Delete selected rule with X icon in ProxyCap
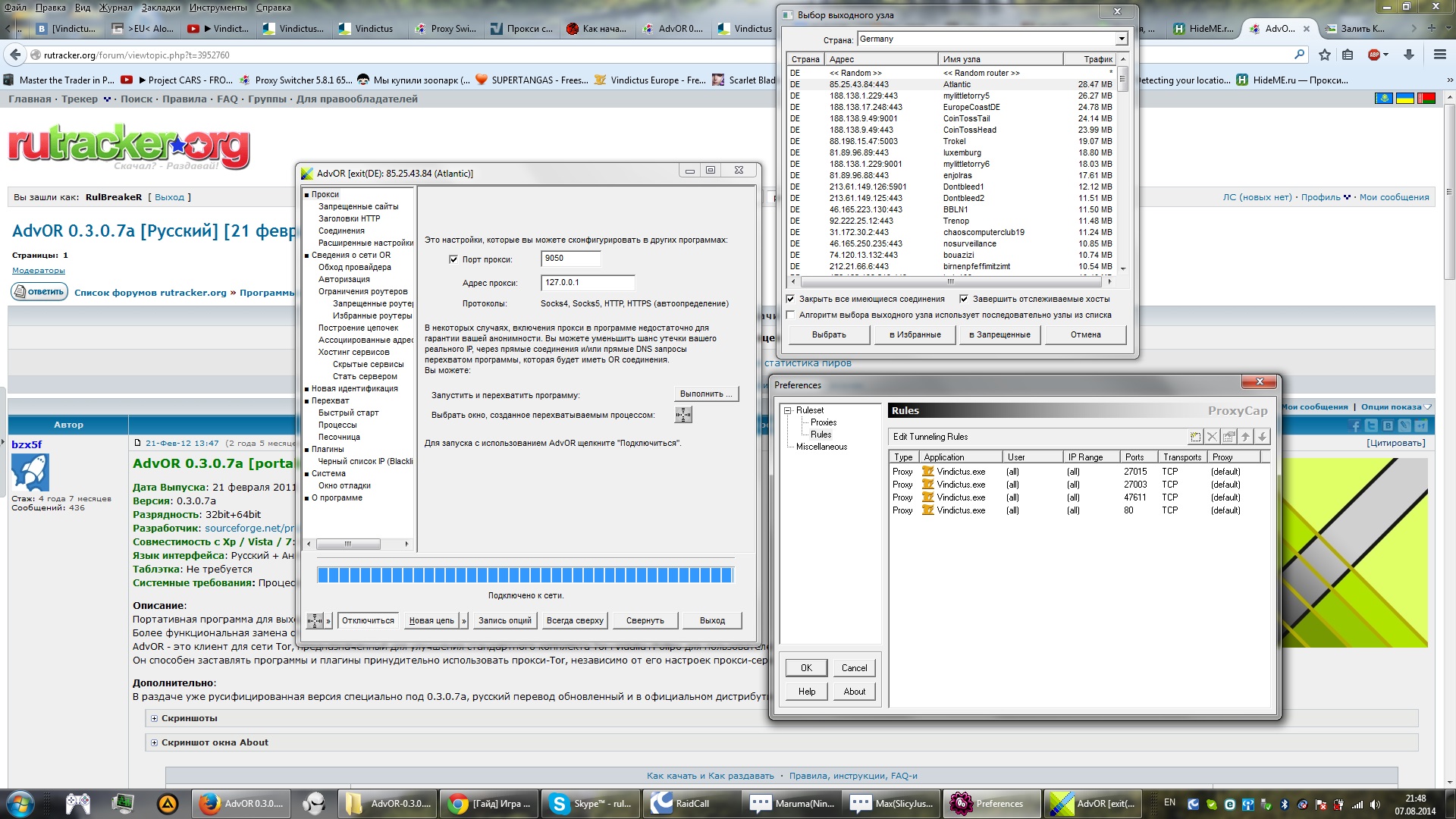The image size is (1456, 819). pos(1212,437)
